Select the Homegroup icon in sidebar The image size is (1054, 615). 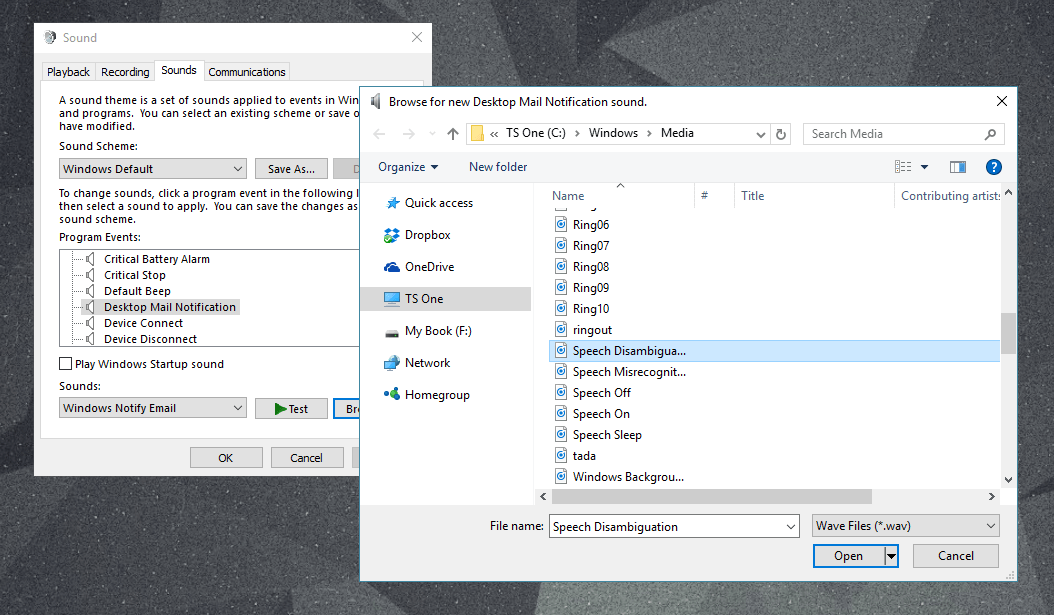tap(392, 395)
